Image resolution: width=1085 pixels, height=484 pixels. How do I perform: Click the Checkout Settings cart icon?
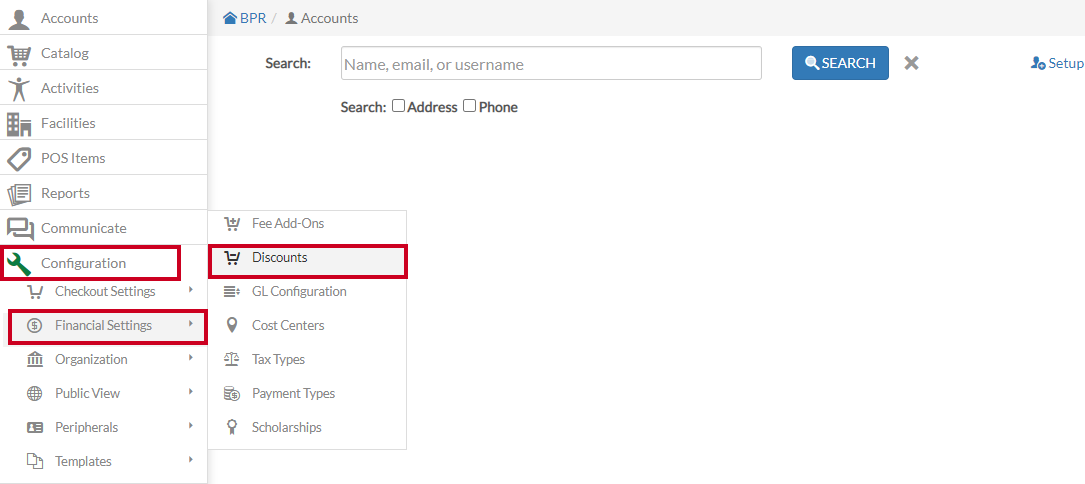(x=34, y=292)
